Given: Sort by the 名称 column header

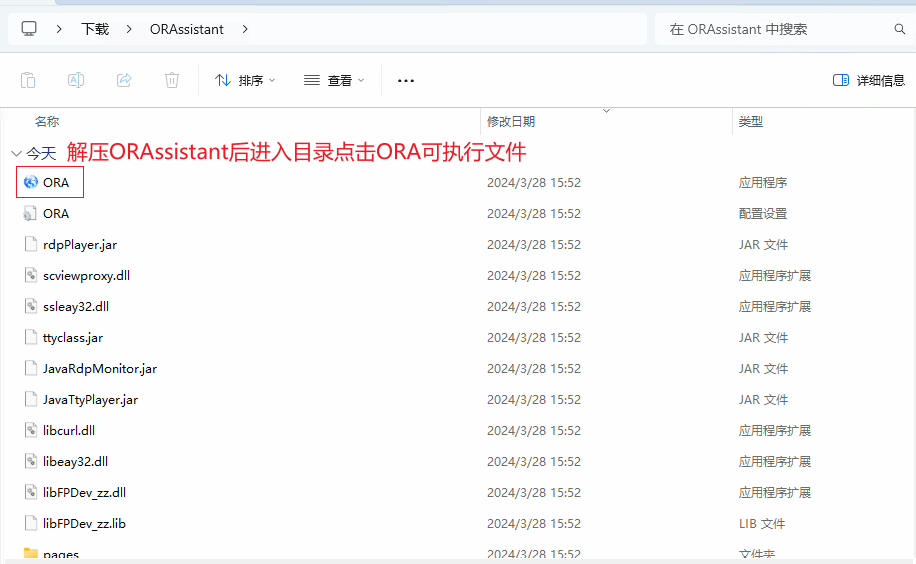Looking at the screenshot, I should [x=47, y=121].
